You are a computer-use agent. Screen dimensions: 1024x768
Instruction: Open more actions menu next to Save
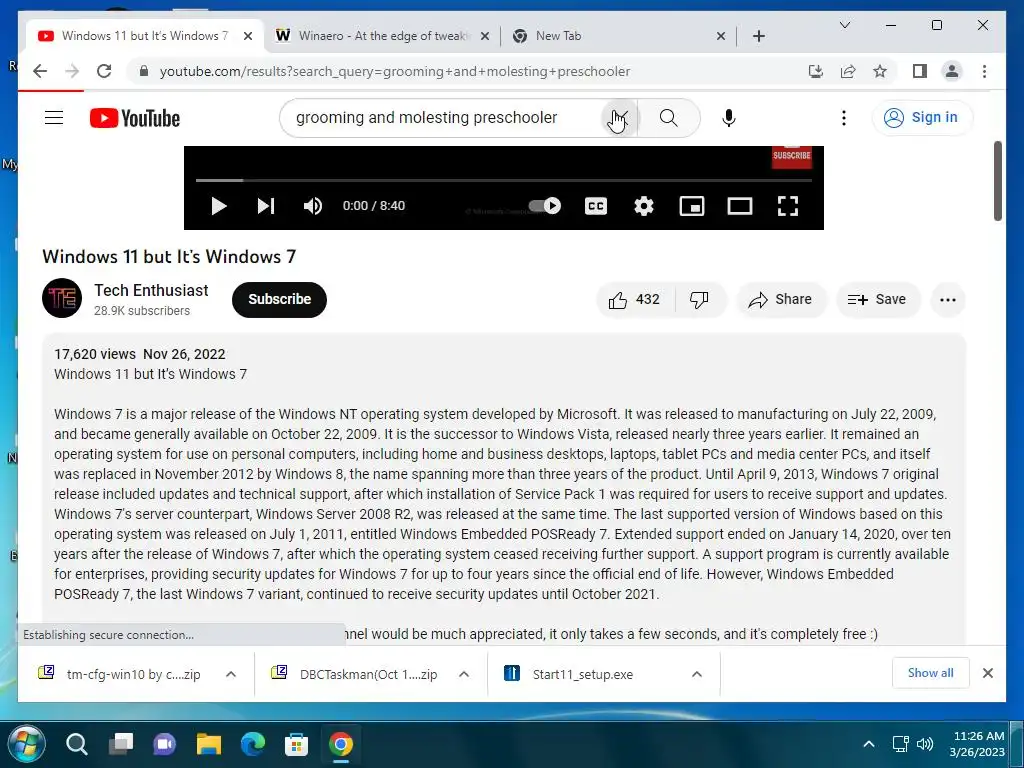[948, 300]
